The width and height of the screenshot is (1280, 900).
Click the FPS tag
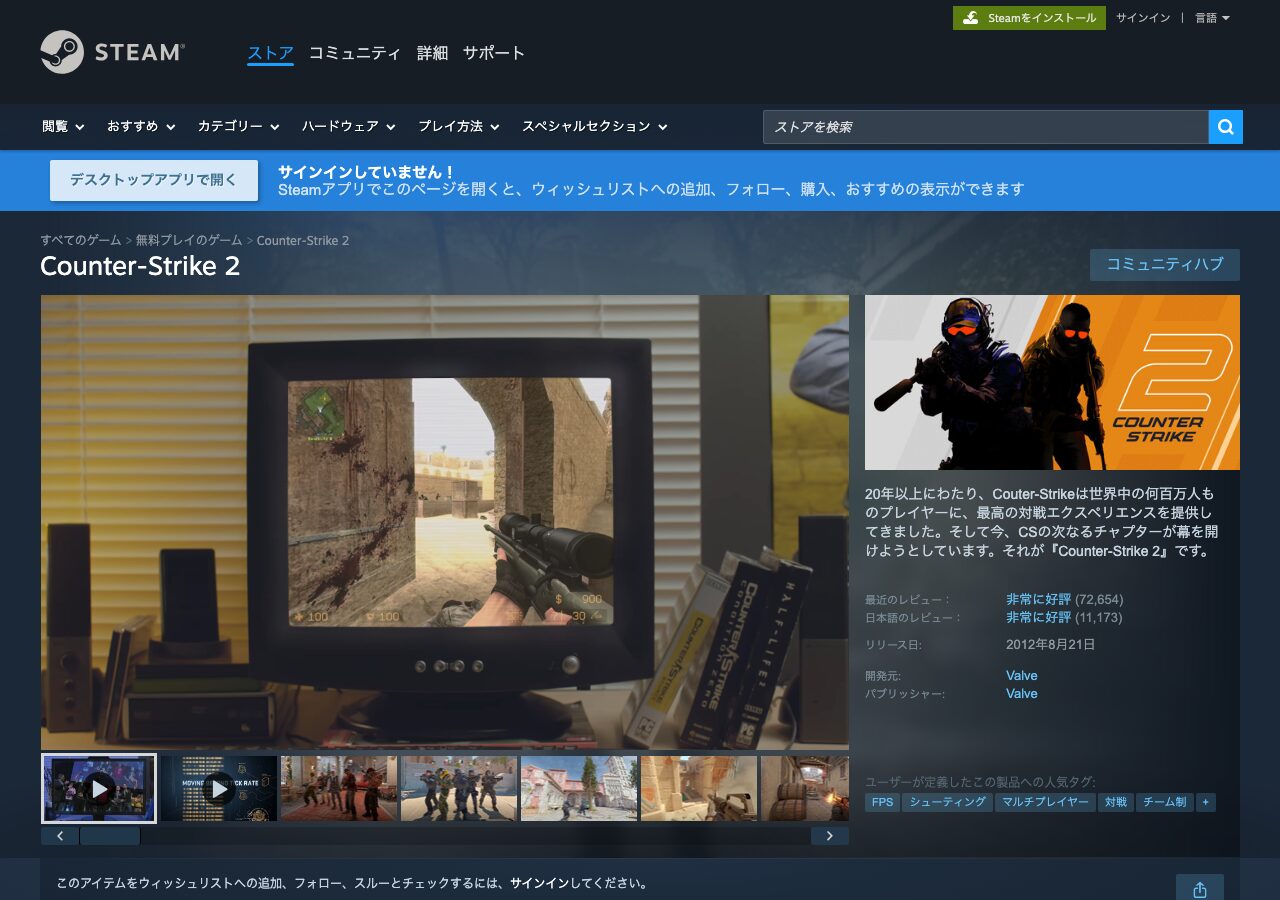(x=883, y=802)
